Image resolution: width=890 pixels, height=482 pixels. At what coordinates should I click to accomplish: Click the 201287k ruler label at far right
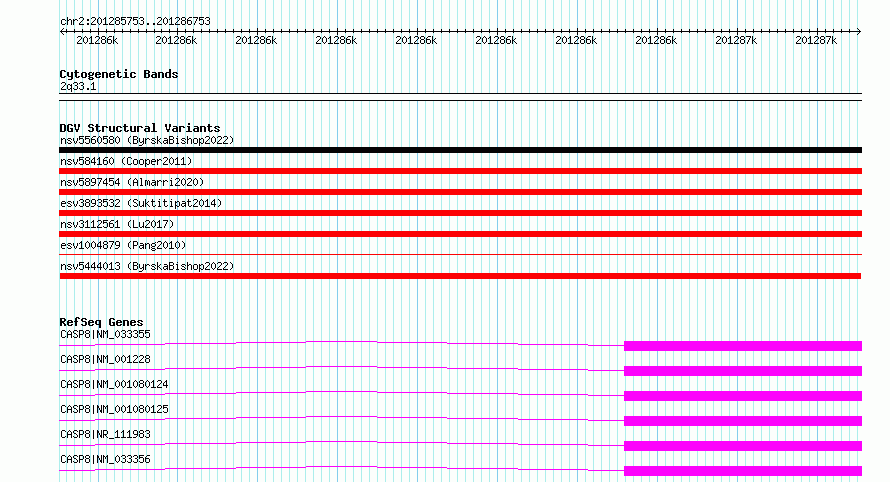point(816,40)
